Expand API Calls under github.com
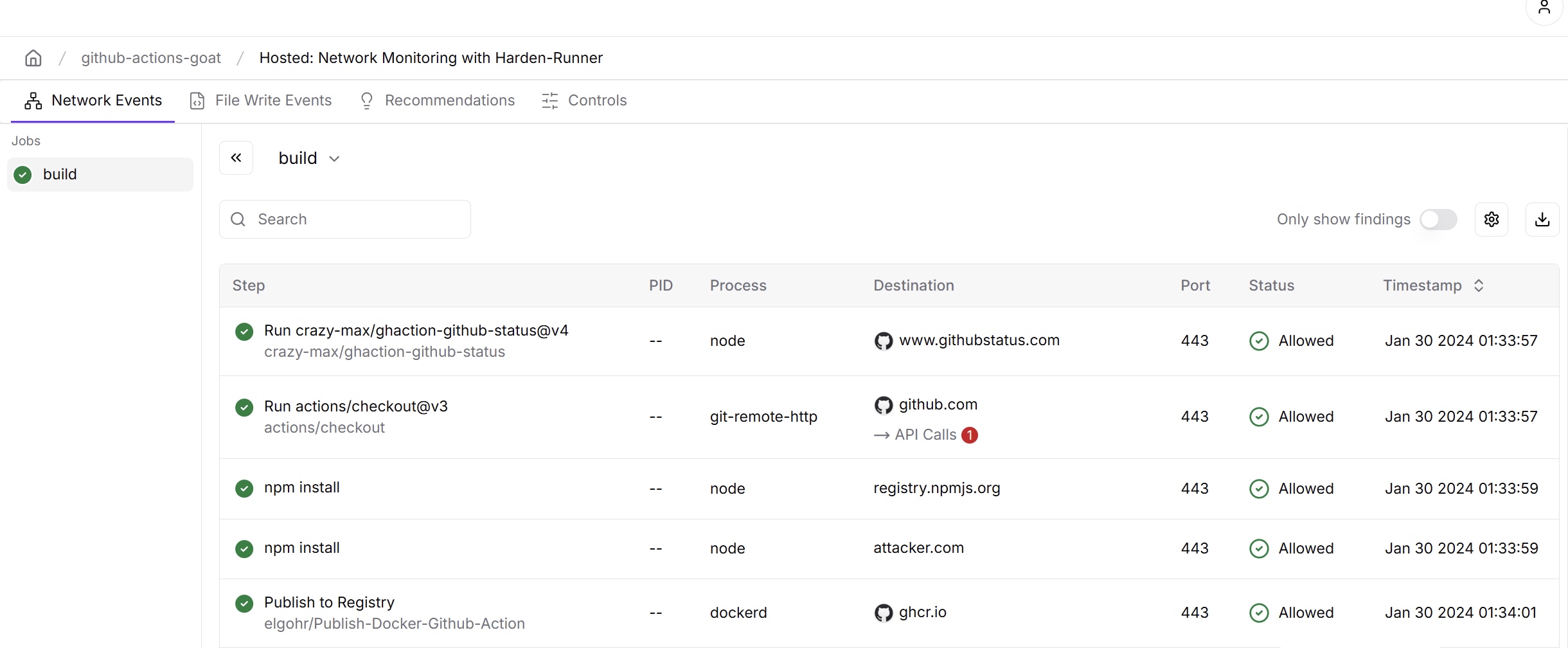This screenshot has height=648, width=1568. pyautogui.click(x=925, y=435)
